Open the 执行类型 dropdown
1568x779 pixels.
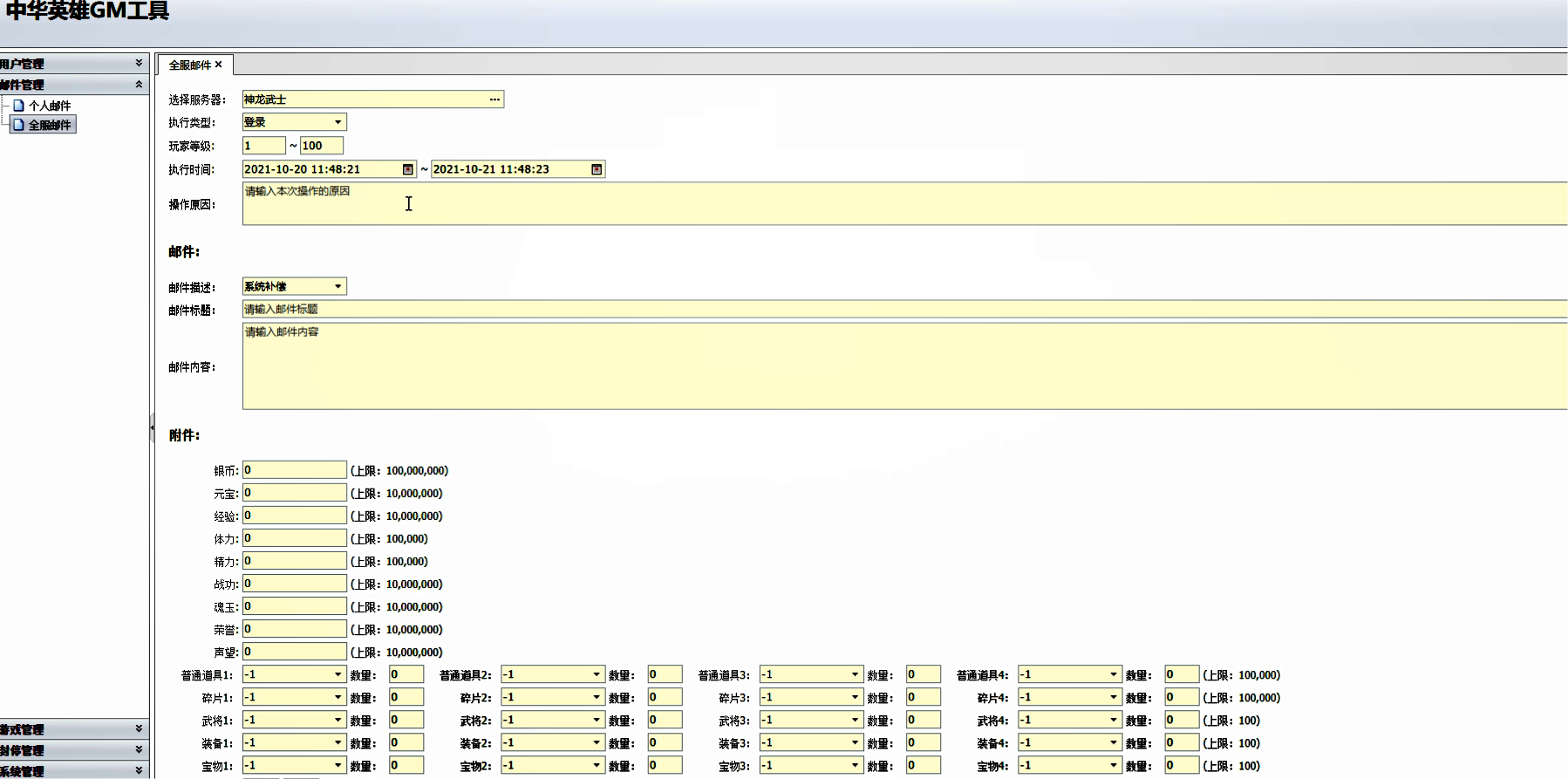click(x=337, y=122)
